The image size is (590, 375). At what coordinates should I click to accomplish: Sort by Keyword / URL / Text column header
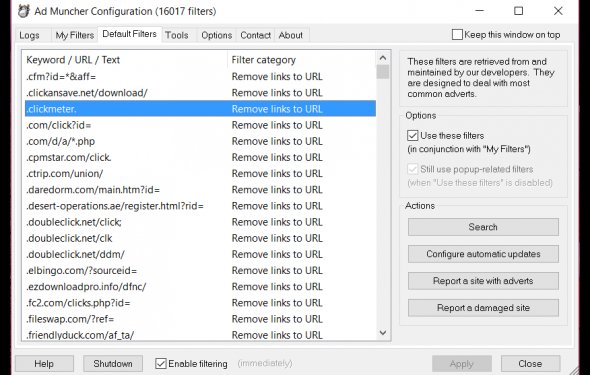[125, 60]
